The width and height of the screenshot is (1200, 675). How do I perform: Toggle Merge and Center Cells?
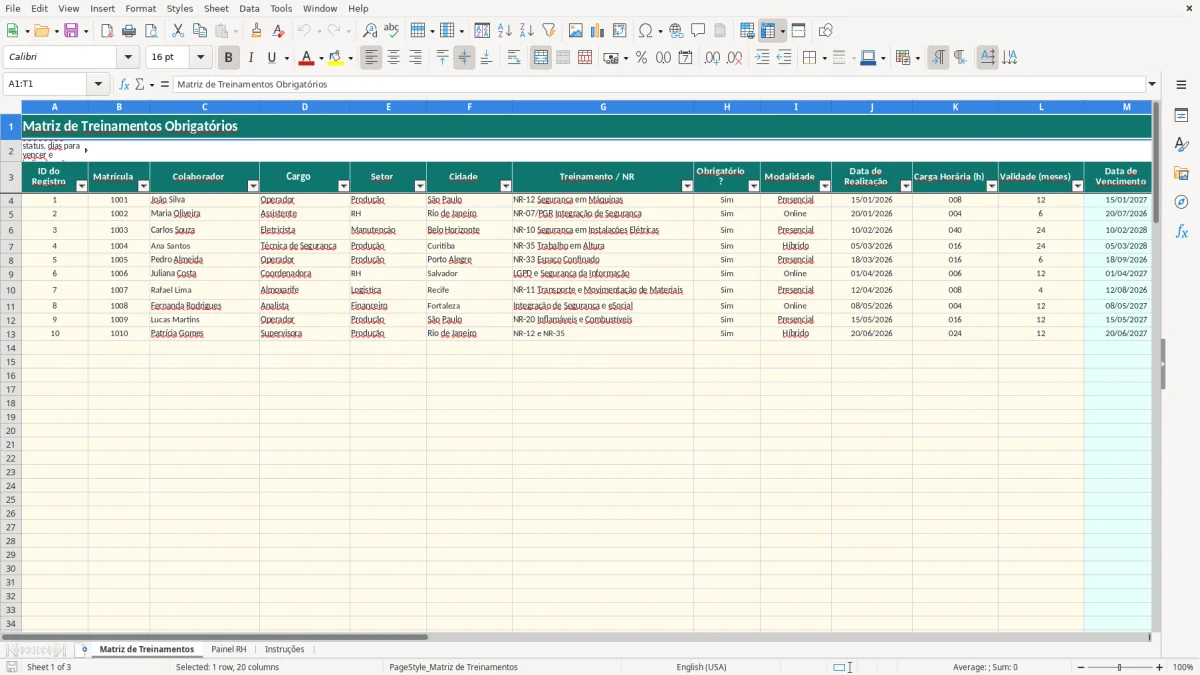pyautogui.click(x=541, y=58)
